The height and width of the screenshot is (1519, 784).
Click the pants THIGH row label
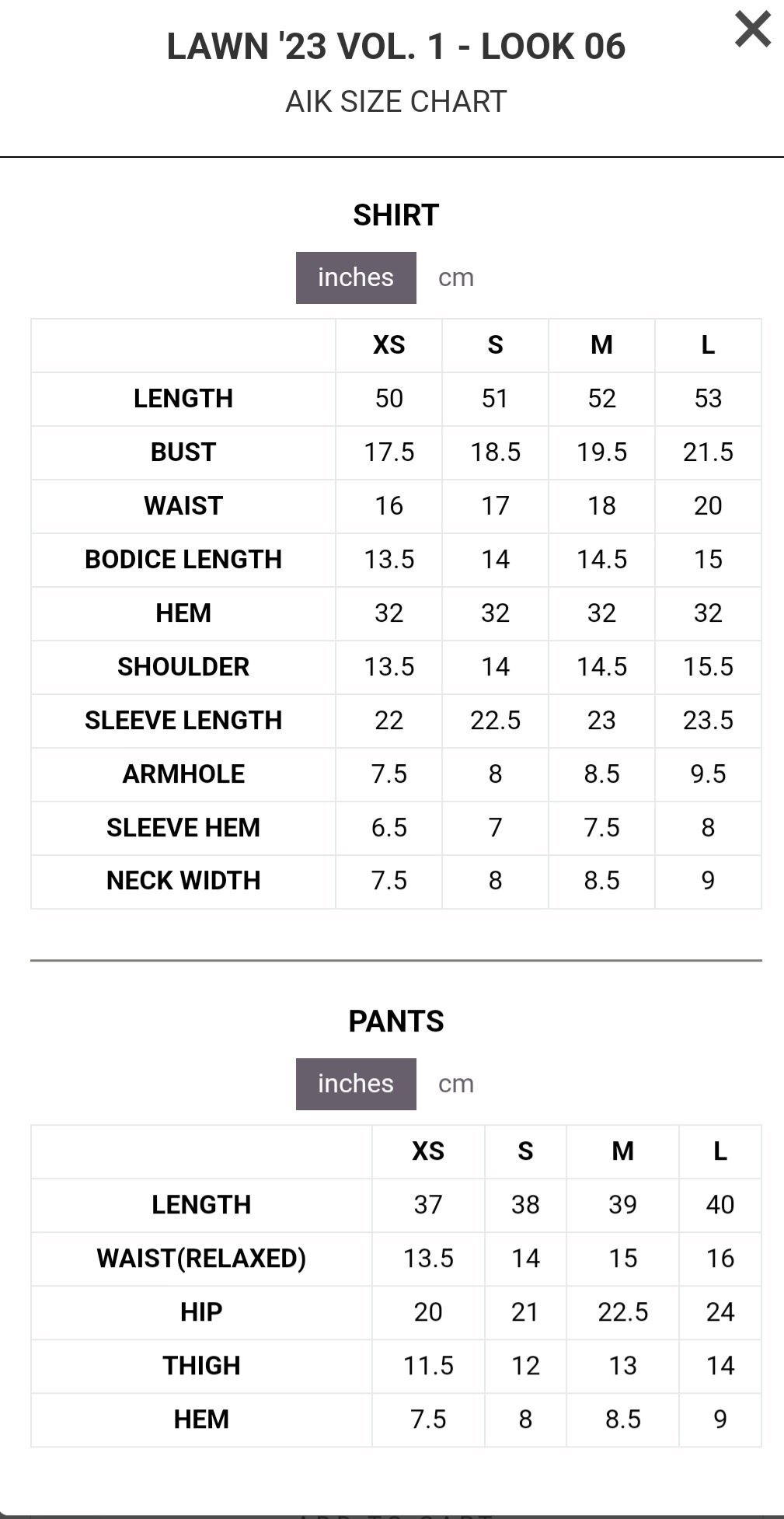click(201, 1366)
